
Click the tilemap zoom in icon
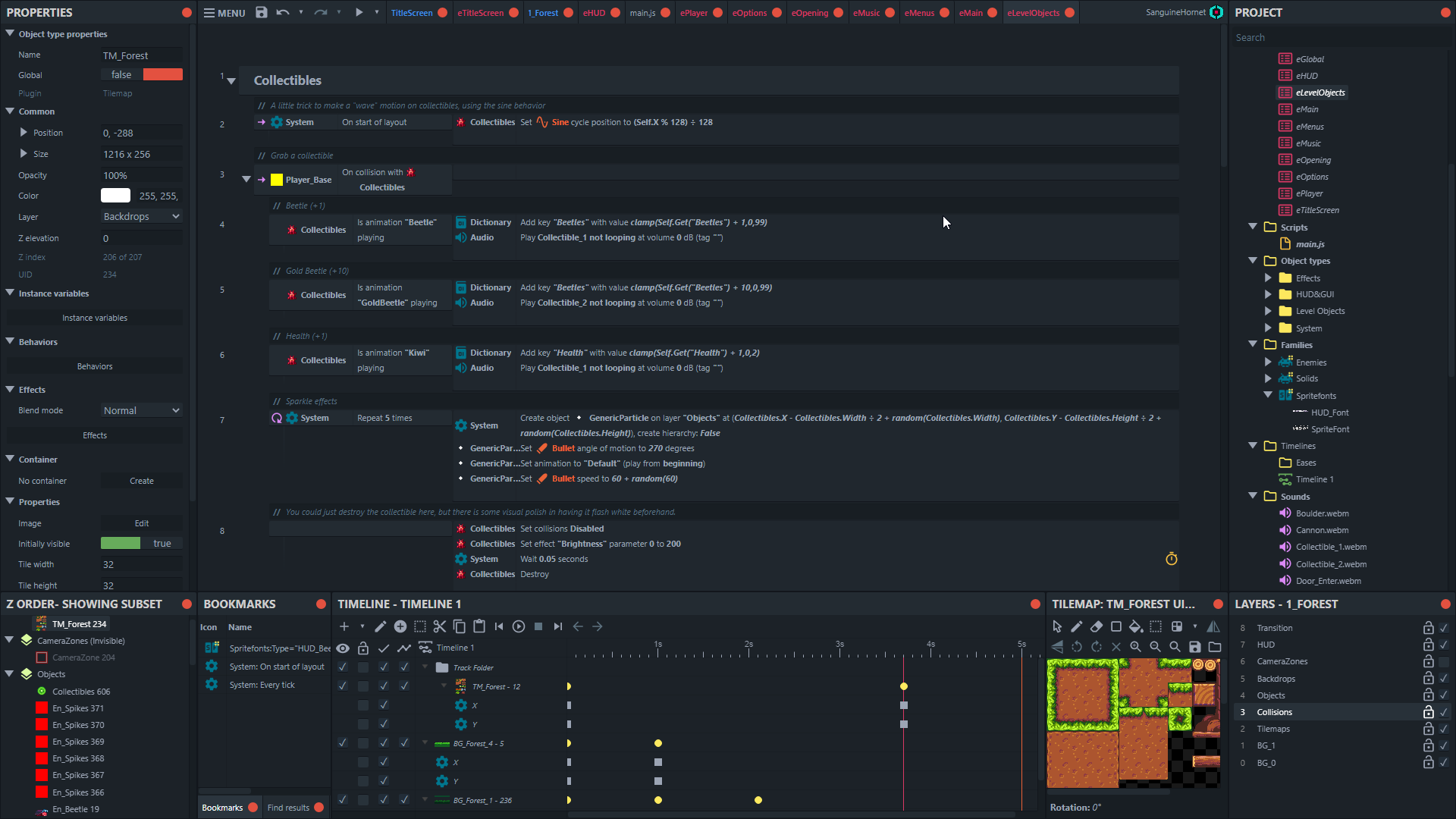point(1135,647)
